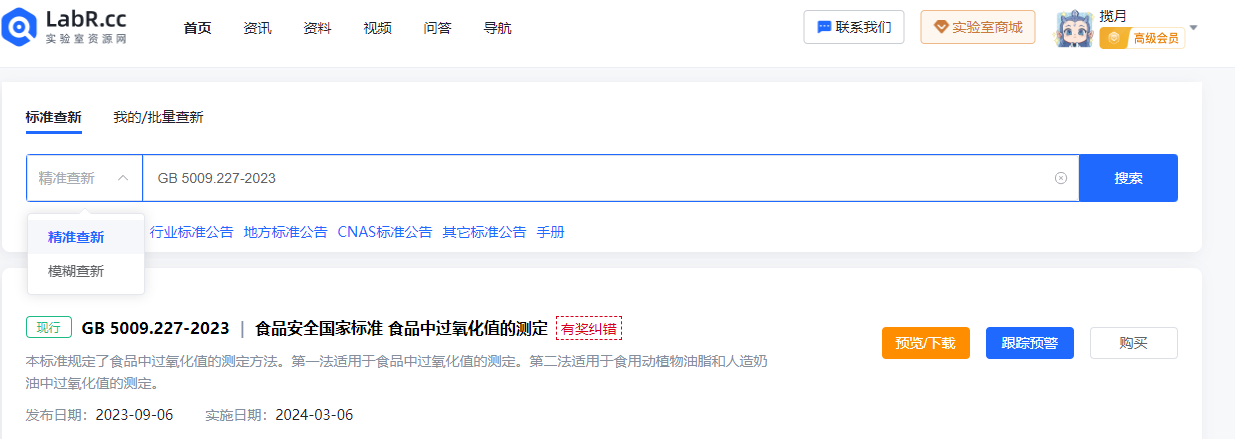The width and height of the screenshot is (1235, 439).
Task: Go to 资讯 in the navigation menu
Action: (257, 28)
